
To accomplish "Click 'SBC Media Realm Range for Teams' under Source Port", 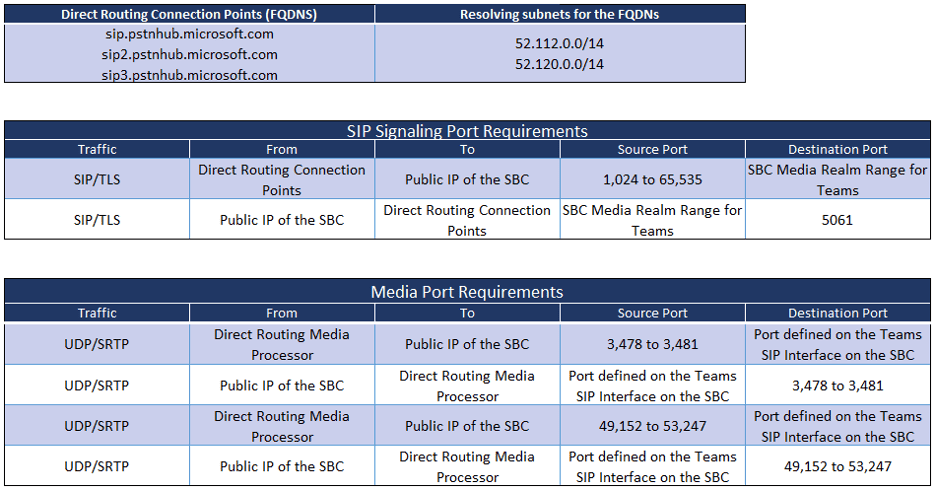I will coord(652,220).
